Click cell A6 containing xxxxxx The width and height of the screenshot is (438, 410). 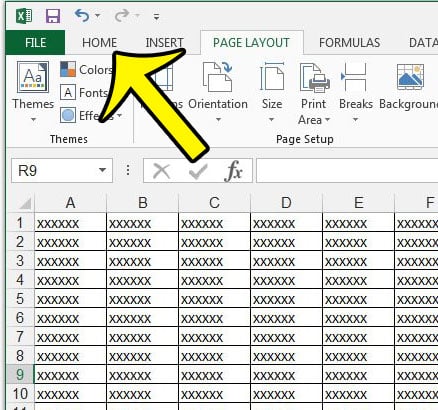(70, 318)
